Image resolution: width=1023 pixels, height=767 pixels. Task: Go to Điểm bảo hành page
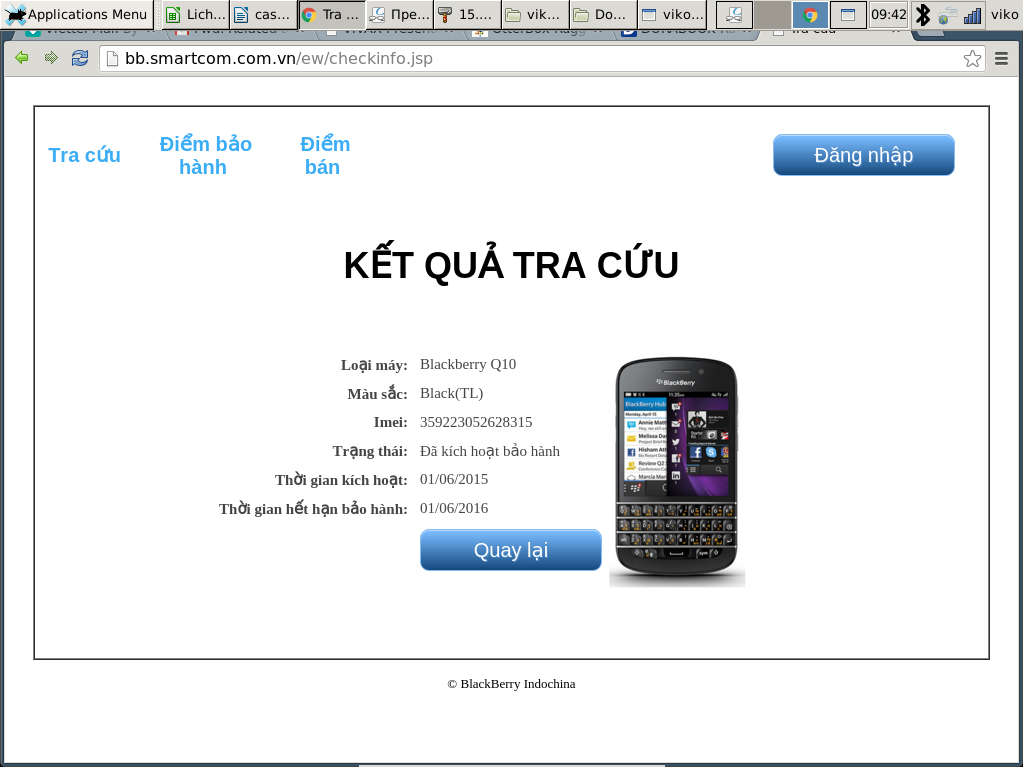click(205, 155)
